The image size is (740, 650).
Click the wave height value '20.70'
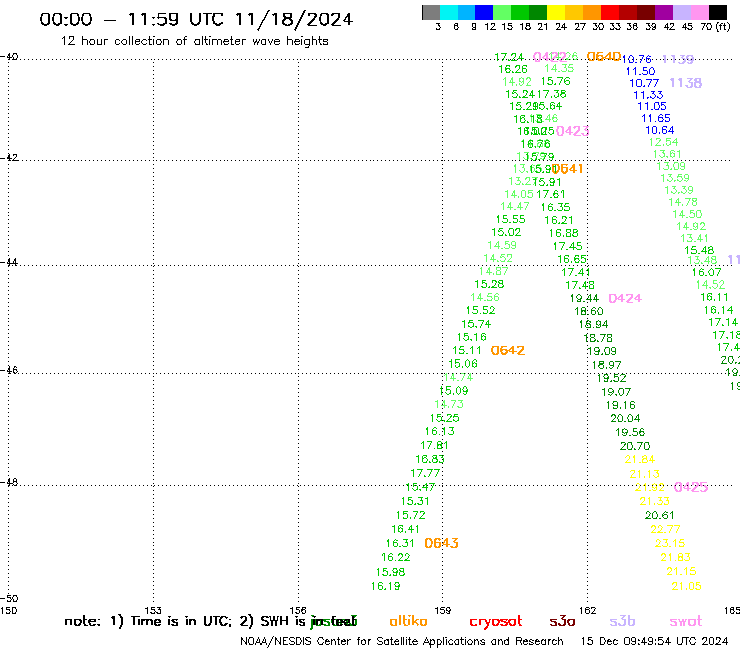pyautogui.click(x=635, y=446)
